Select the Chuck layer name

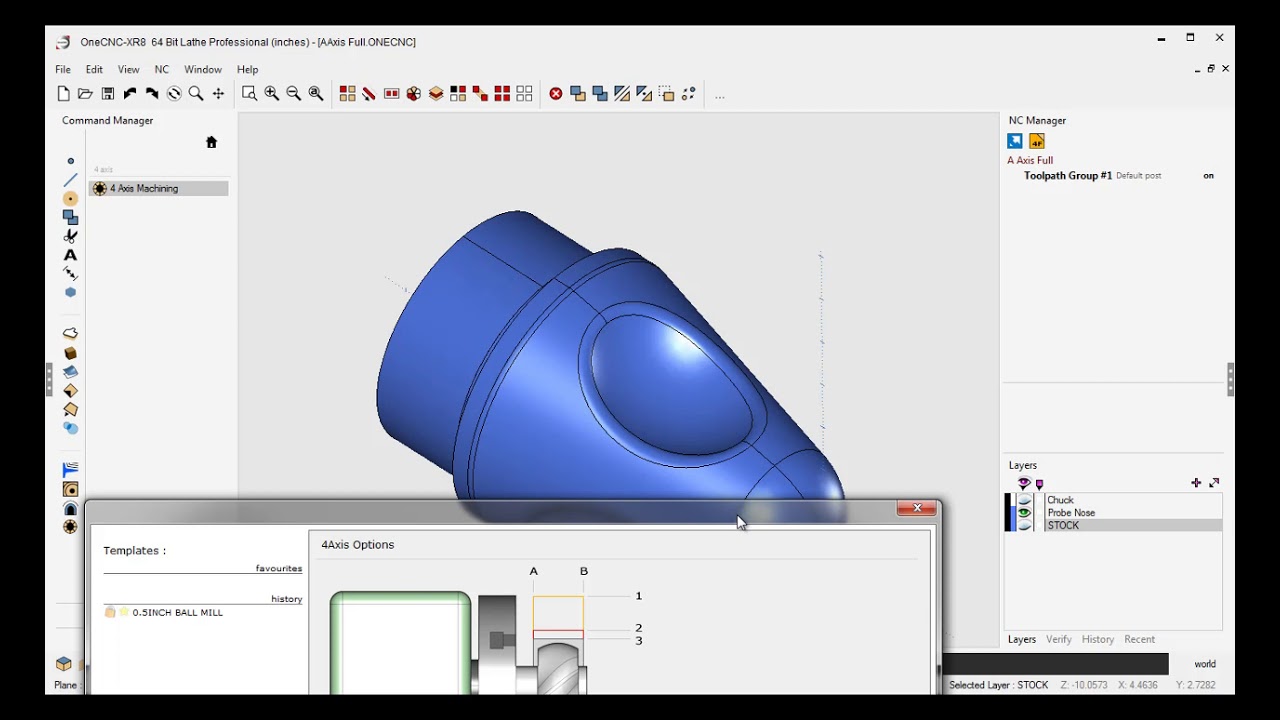tap(1060, 500)
